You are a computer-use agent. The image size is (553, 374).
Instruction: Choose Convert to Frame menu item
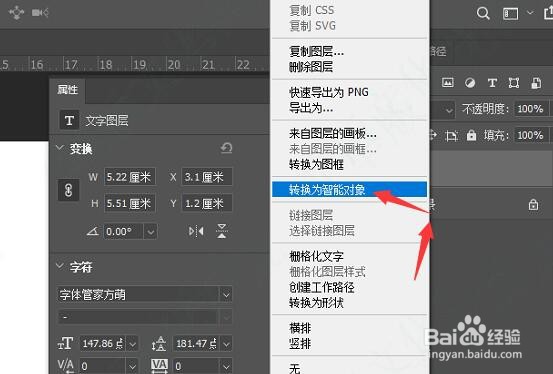click(316, 164)
